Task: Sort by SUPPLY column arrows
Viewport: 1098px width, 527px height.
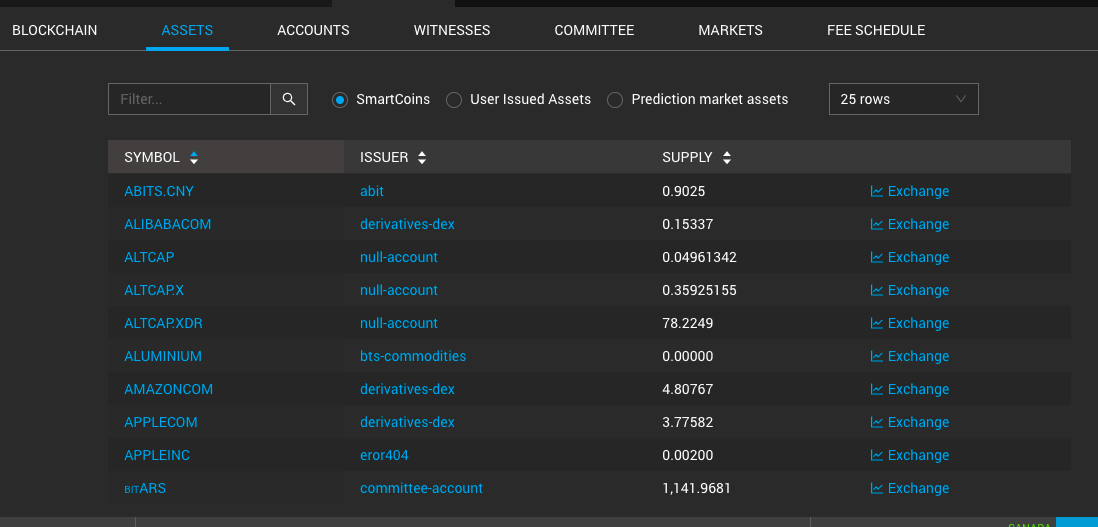Action: point(727,157)
